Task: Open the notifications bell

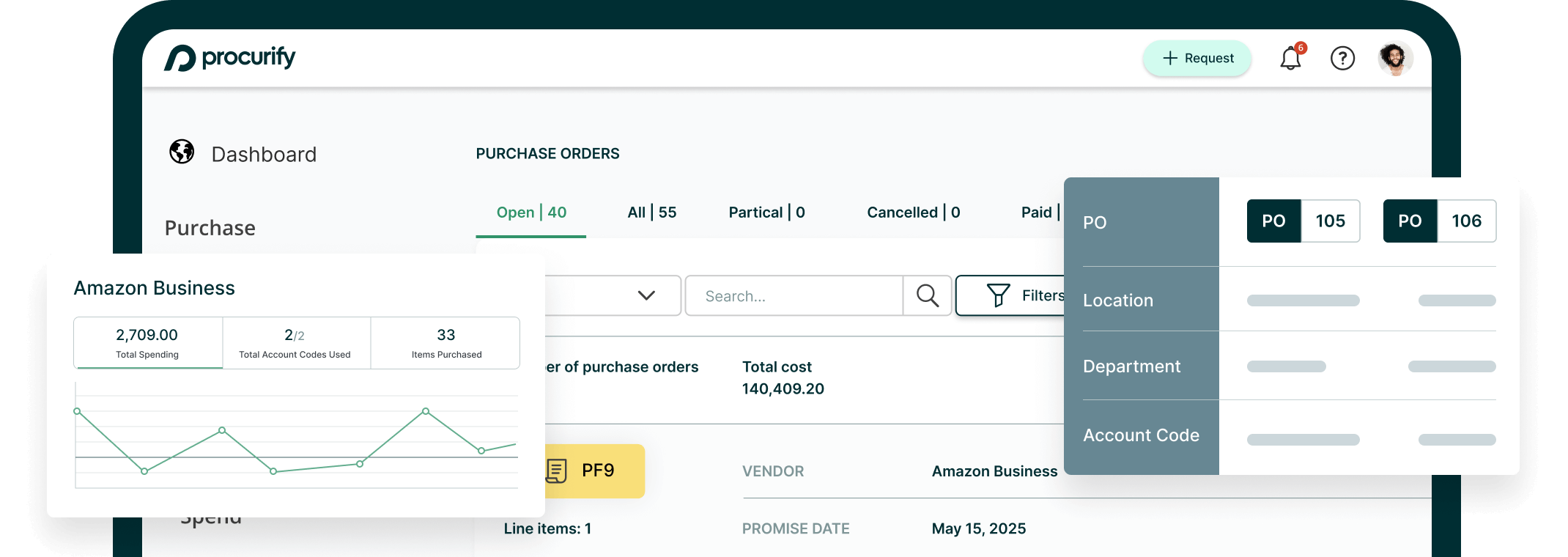Action: [x=1291, y=58]
